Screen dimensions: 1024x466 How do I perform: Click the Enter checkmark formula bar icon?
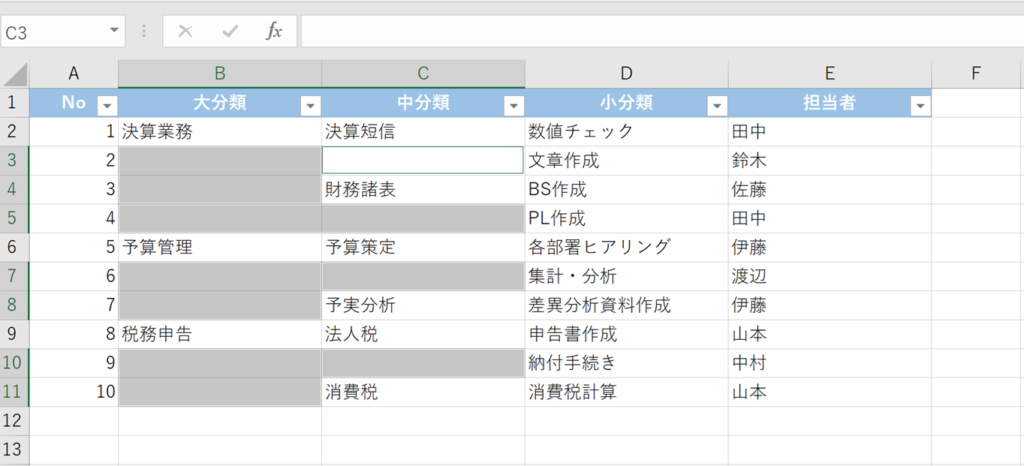[230, 31]
